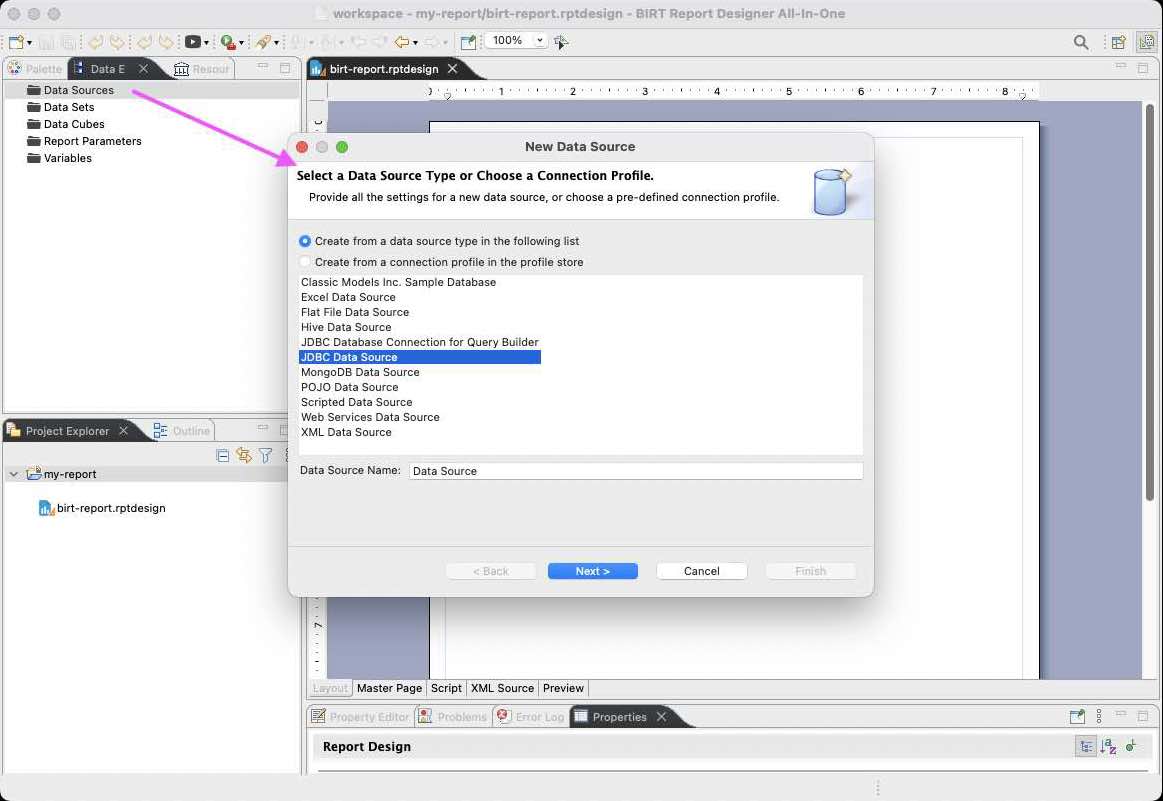The image size is (1163, 801).
Task: Click the yellow Back navigation arrow
Action: 401,42
